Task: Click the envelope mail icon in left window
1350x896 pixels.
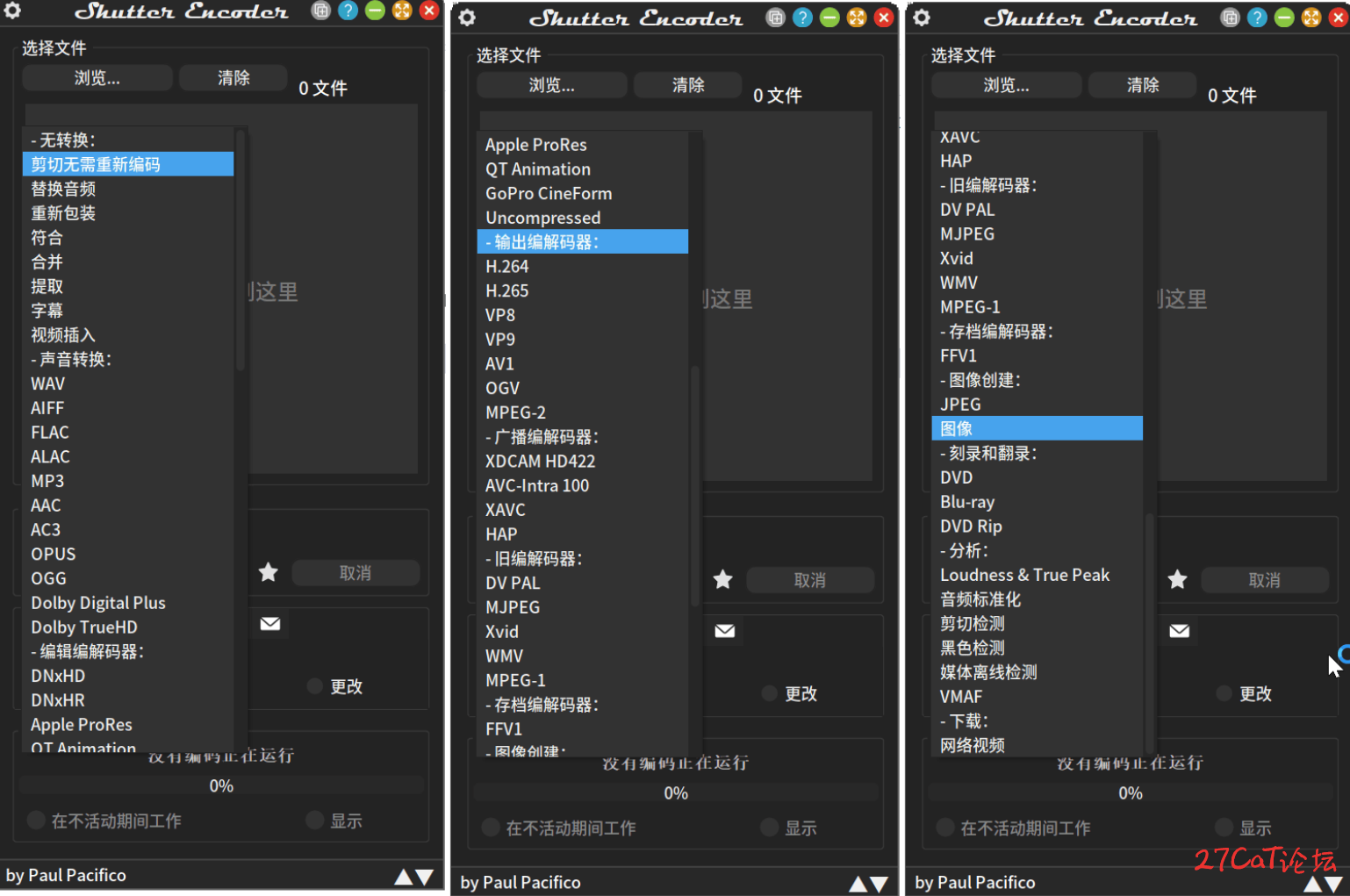Action: click(x=270, y=624)
